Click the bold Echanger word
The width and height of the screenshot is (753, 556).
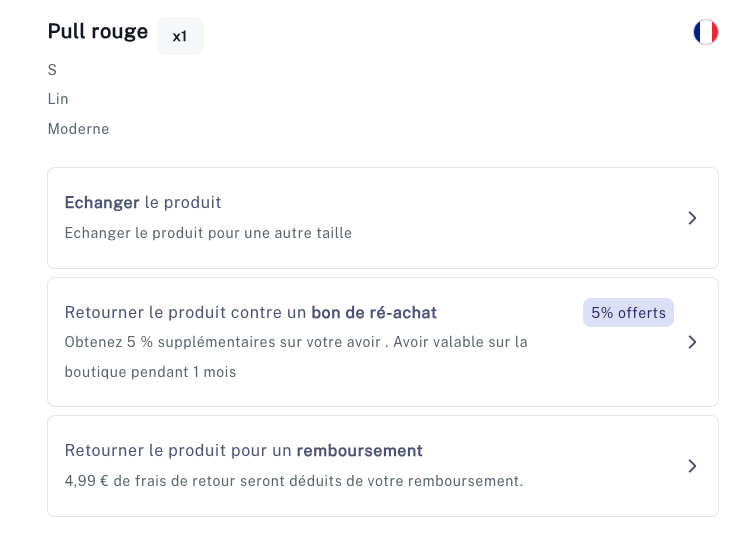102,203
